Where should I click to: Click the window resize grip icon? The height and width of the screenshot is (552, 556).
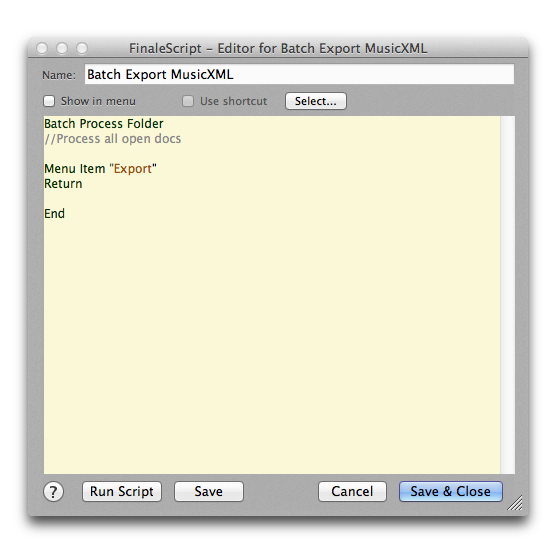pos(515,503)
